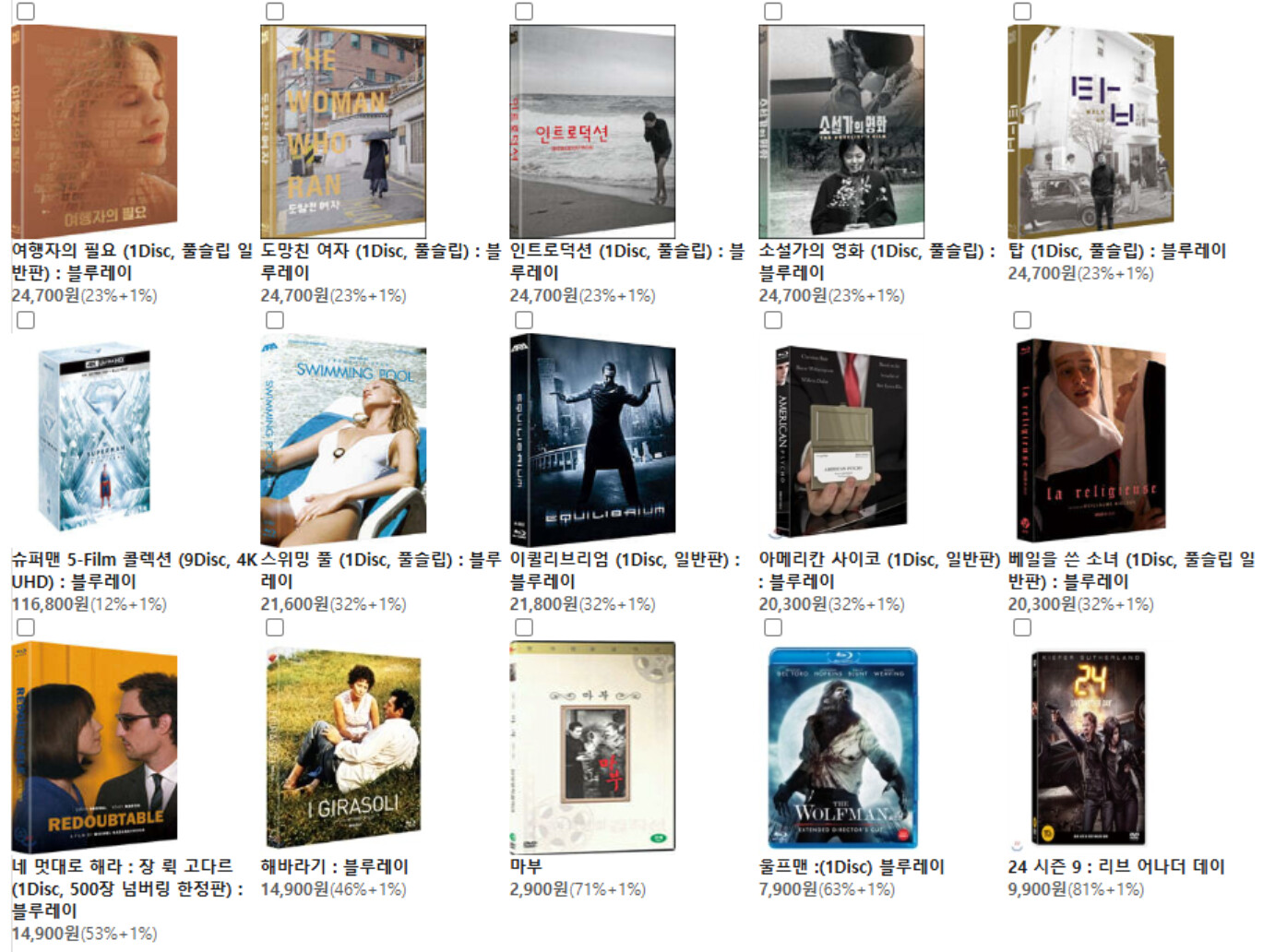Follow the 이퀼리브리엄 title link
Screen dimensions: 1263x952
[x=625, y=570]
